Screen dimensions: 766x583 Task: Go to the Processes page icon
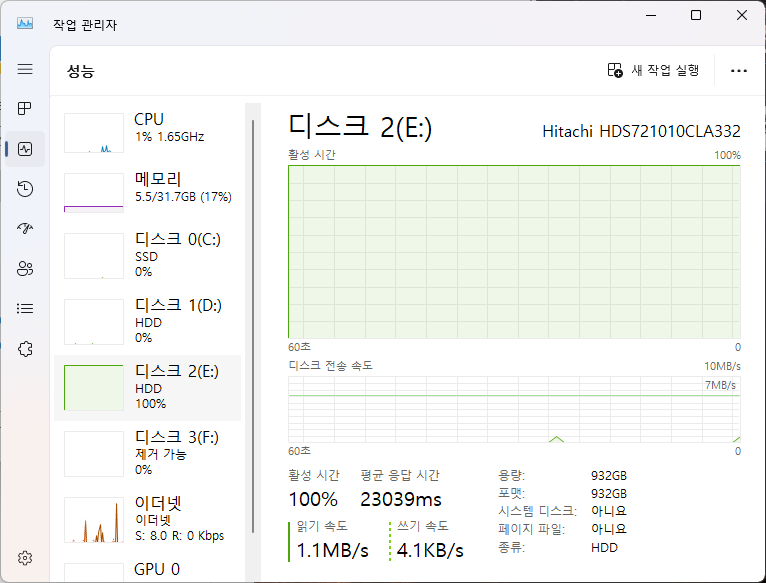tap(25, 108)
